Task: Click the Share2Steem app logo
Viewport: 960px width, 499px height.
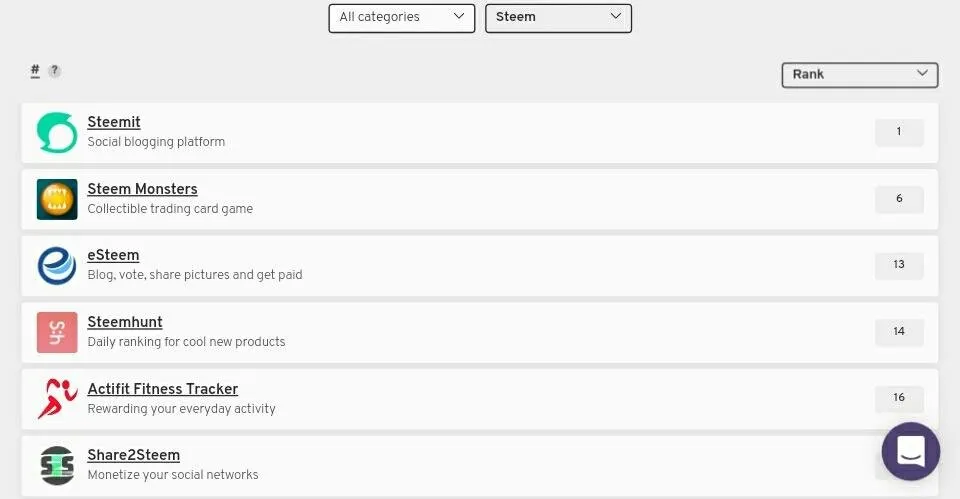Action: [57, 465]
